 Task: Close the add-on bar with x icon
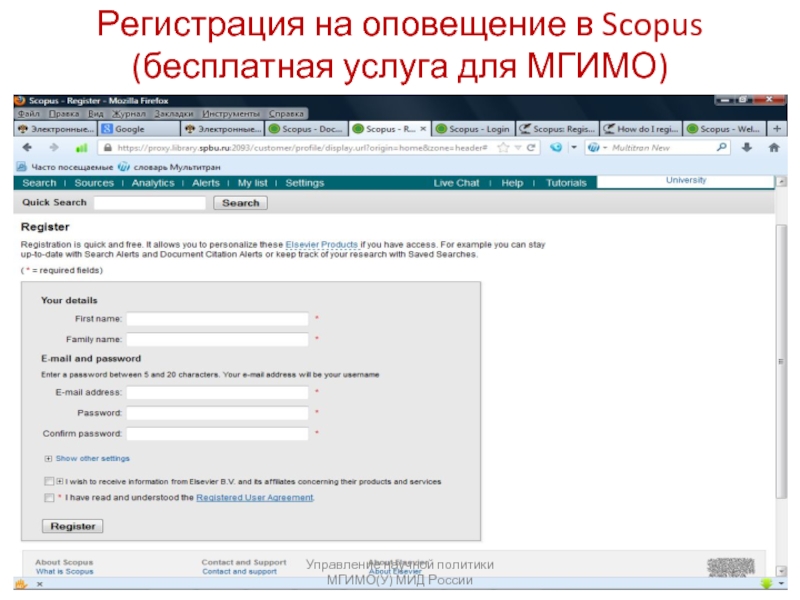point(40,584)
